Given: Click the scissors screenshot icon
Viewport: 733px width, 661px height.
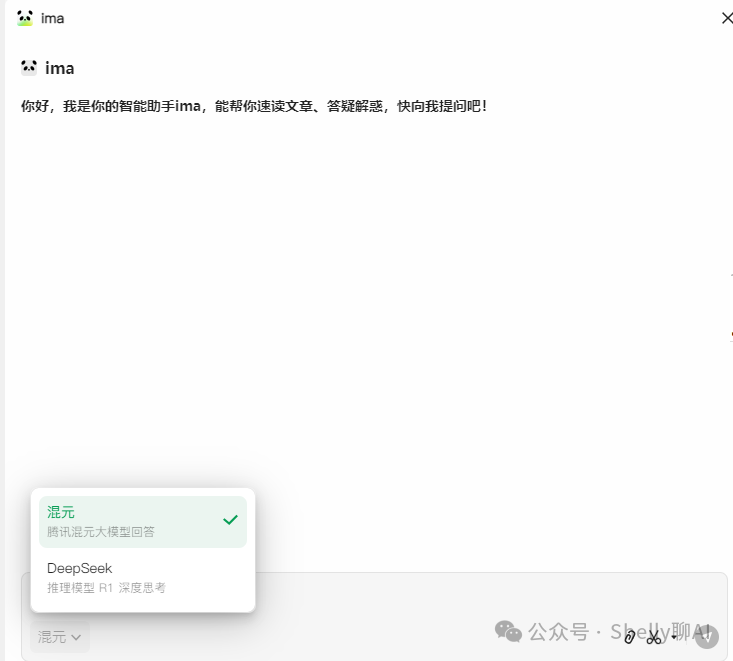Looking at the screenshot, I should pos(654,637).
